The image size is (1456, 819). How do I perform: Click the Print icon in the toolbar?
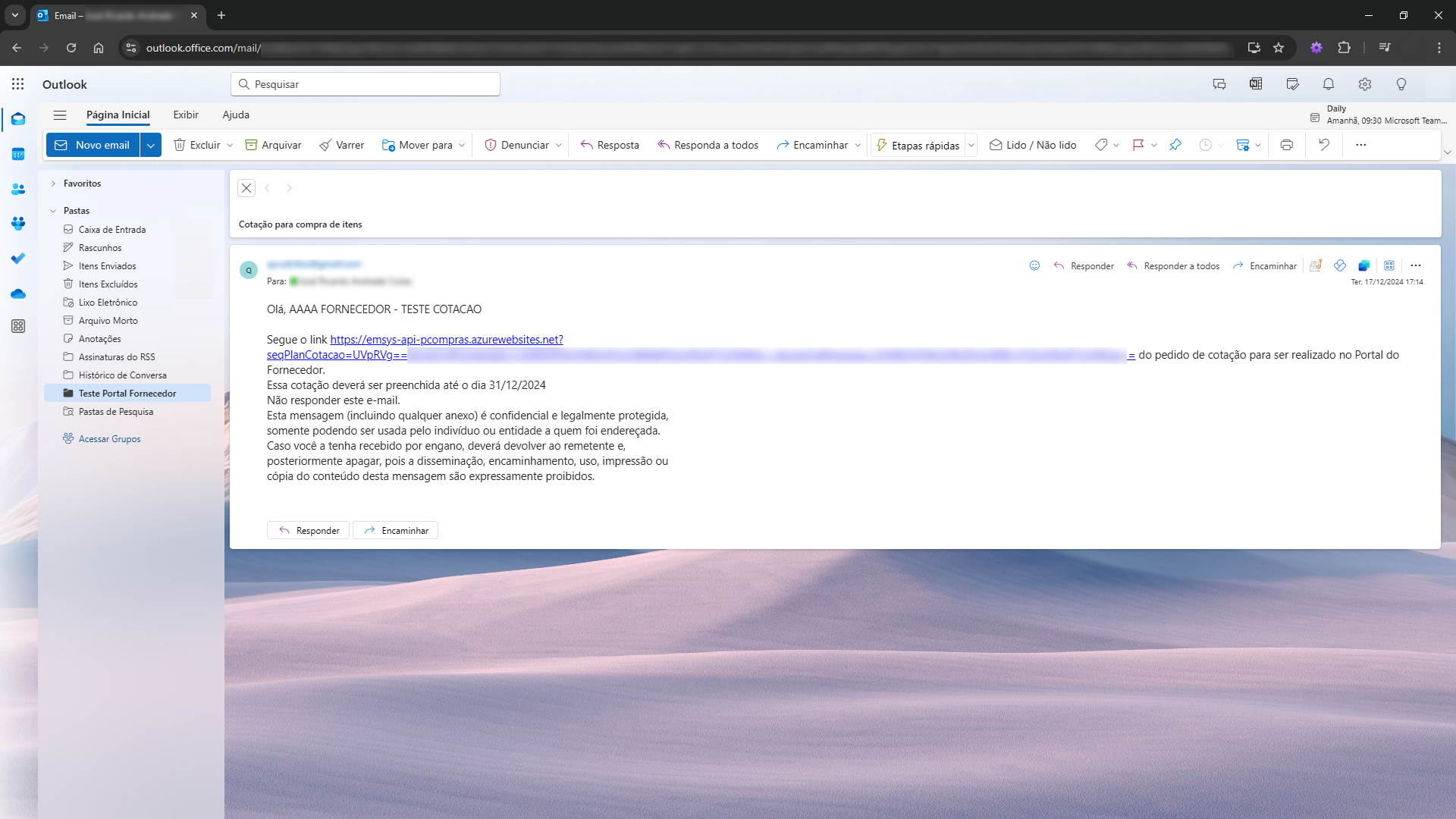pos(1287,145)
